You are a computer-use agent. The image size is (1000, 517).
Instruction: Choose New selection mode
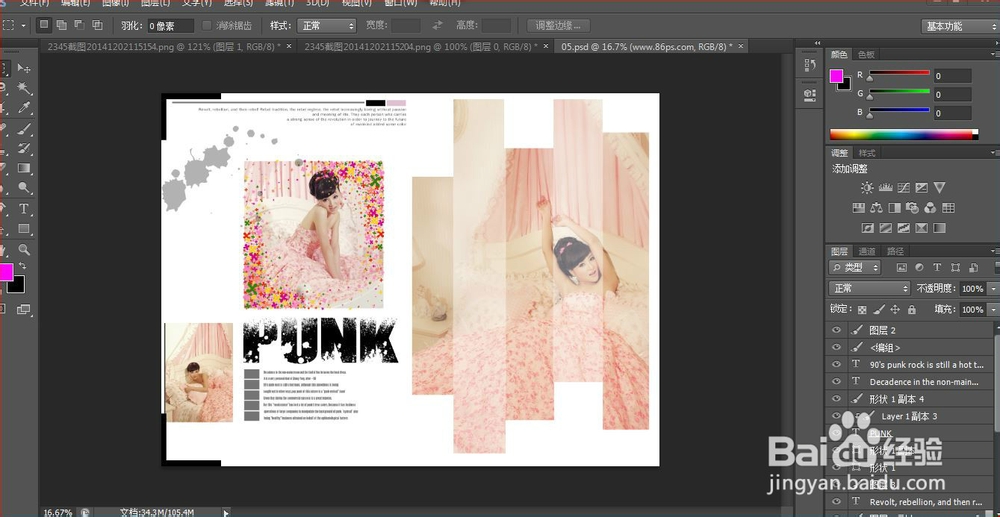43,25
